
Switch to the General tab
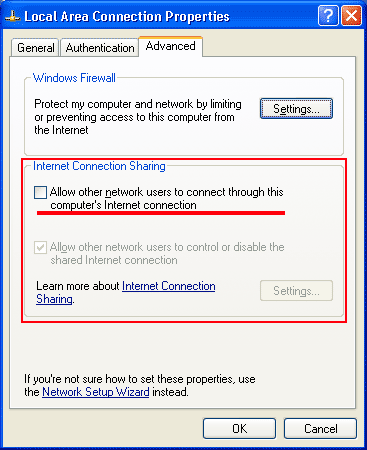[x=35, y=48]
